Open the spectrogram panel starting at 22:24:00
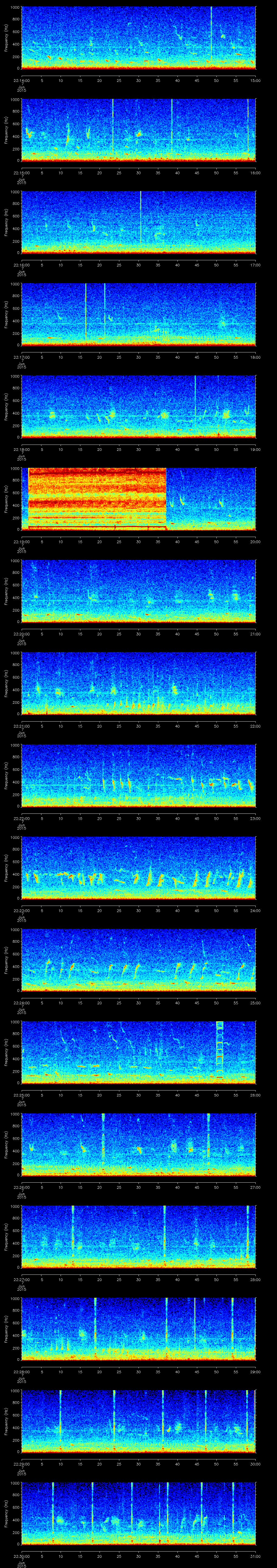277x1568 pixels. tap(138, 960)
